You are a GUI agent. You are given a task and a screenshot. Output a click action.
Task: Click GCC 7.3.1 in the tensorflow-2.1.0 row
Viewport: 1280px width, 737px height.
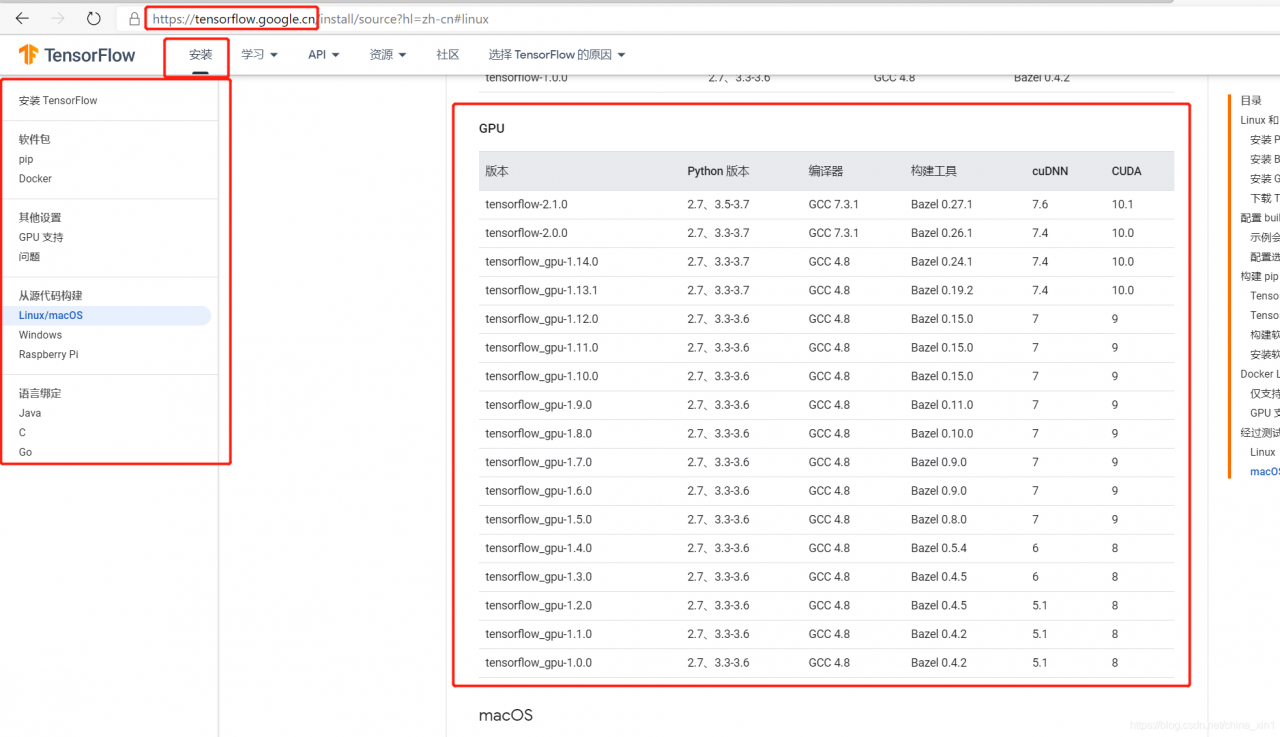point(834,204)
